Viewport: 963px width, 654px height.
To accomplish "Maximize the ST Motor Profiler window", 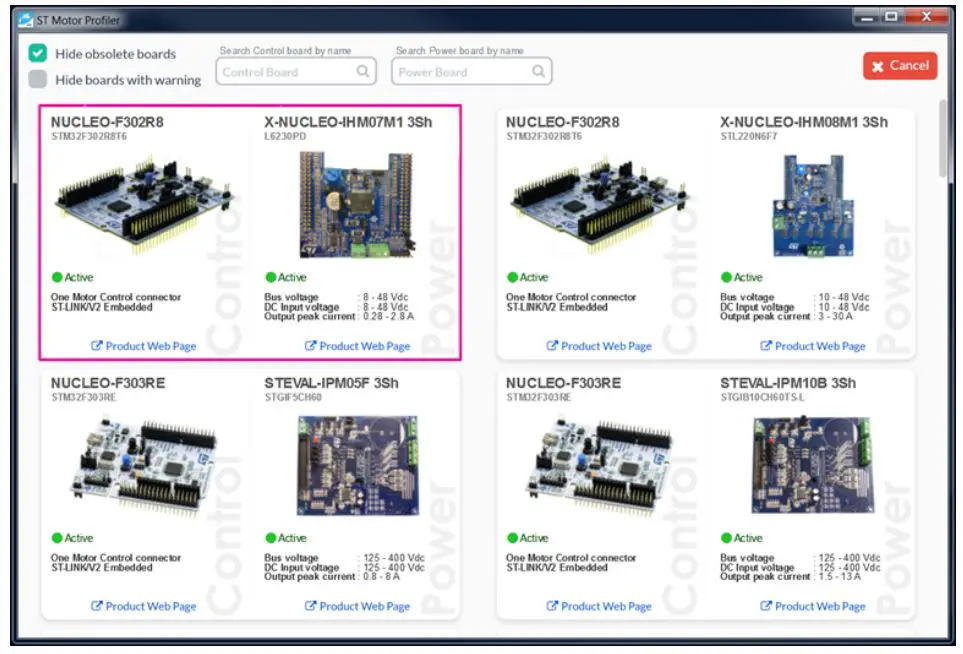I will (x=891, y=17).
